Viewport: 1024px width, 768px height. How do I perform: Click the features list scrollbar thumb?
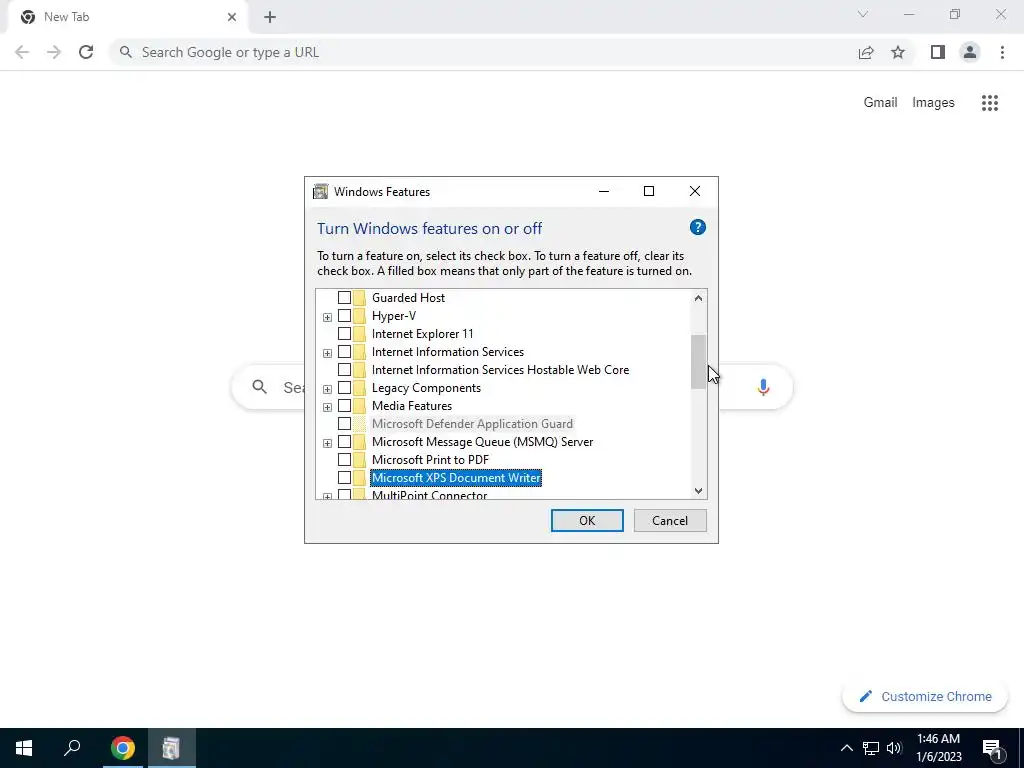698,362
